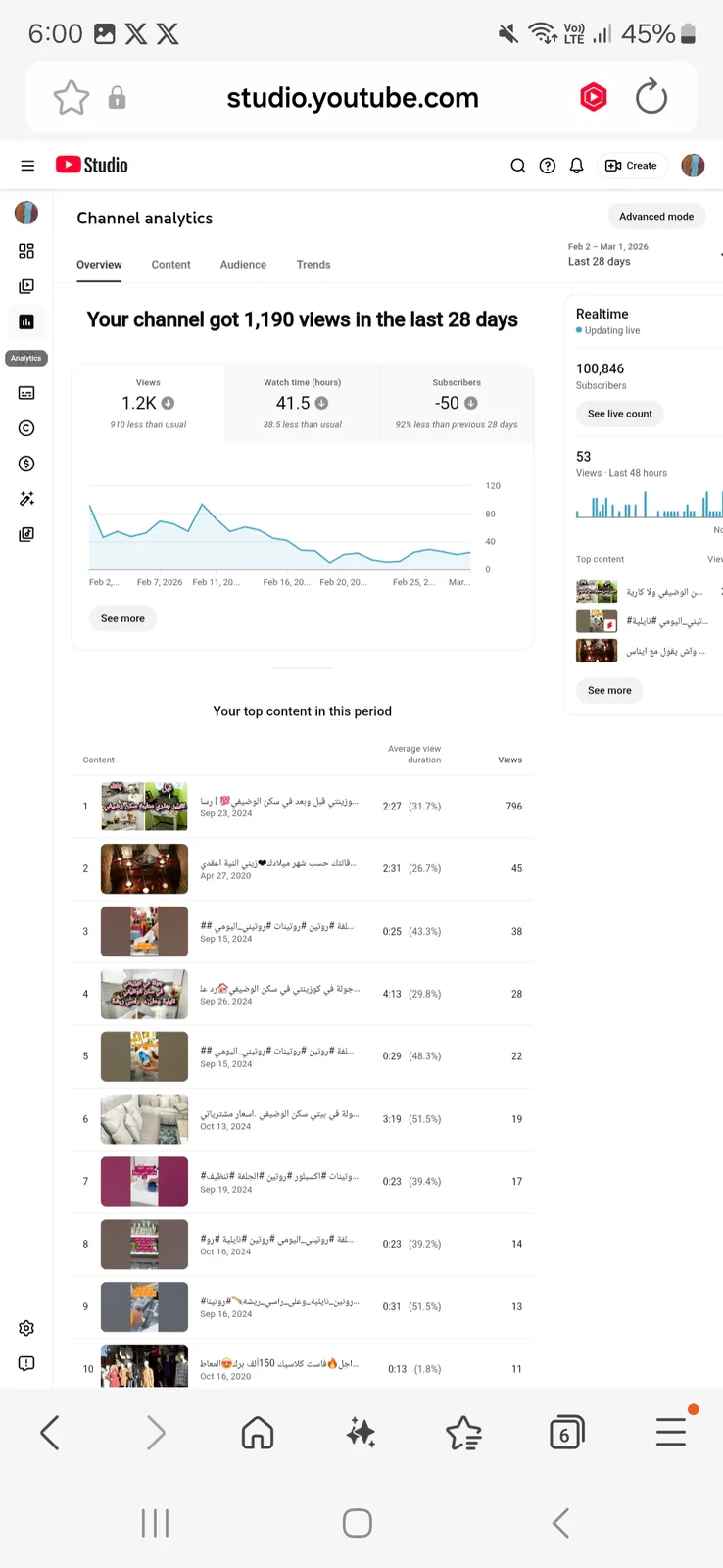Click the video title dated Oct 16, 2024
723x1568 pixels.
[x=277, y=1239]
